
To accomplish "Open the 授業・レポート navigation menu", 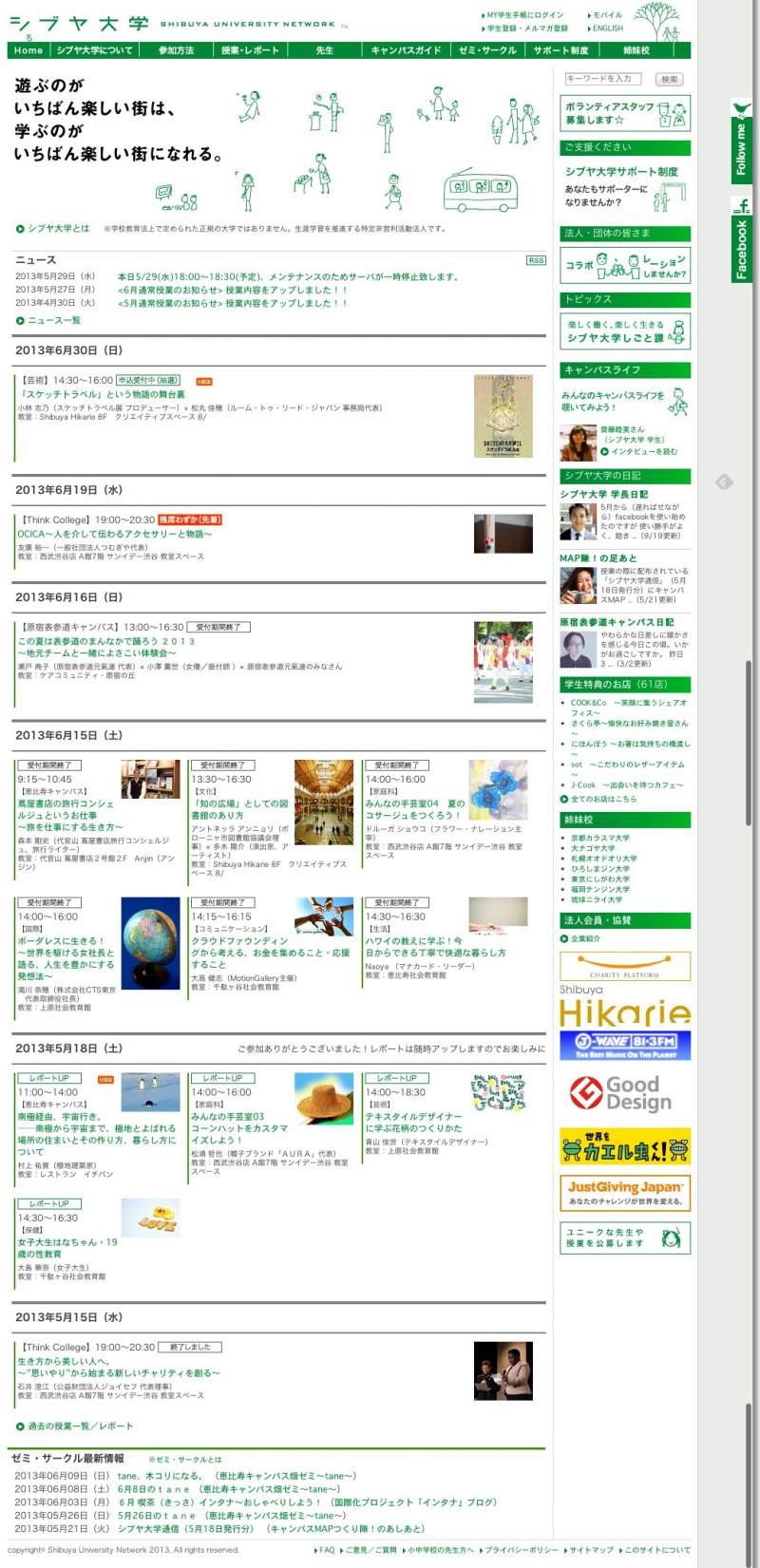I will (x=250, y=50).
